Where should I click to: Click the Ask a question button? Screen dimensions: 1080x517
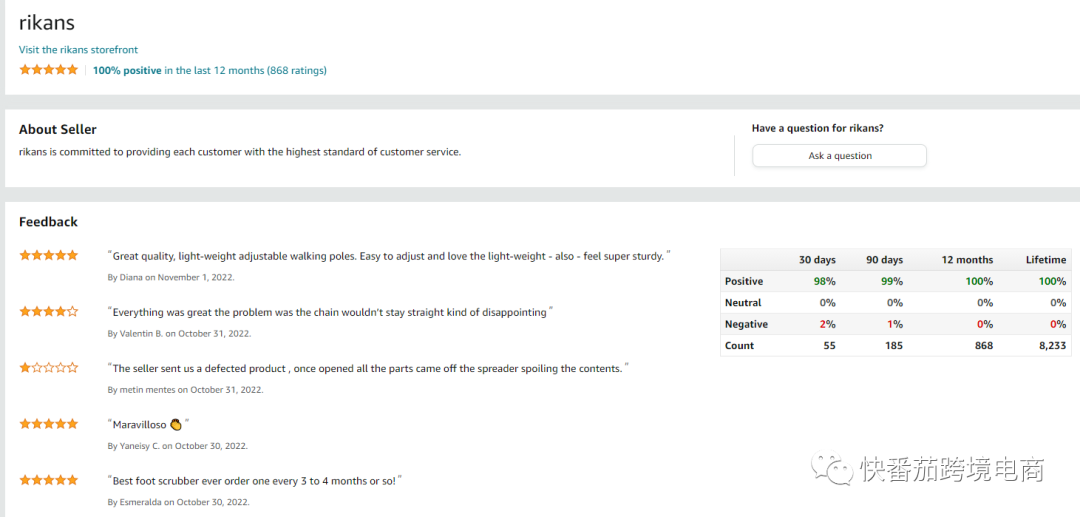[x=839, y=156]
